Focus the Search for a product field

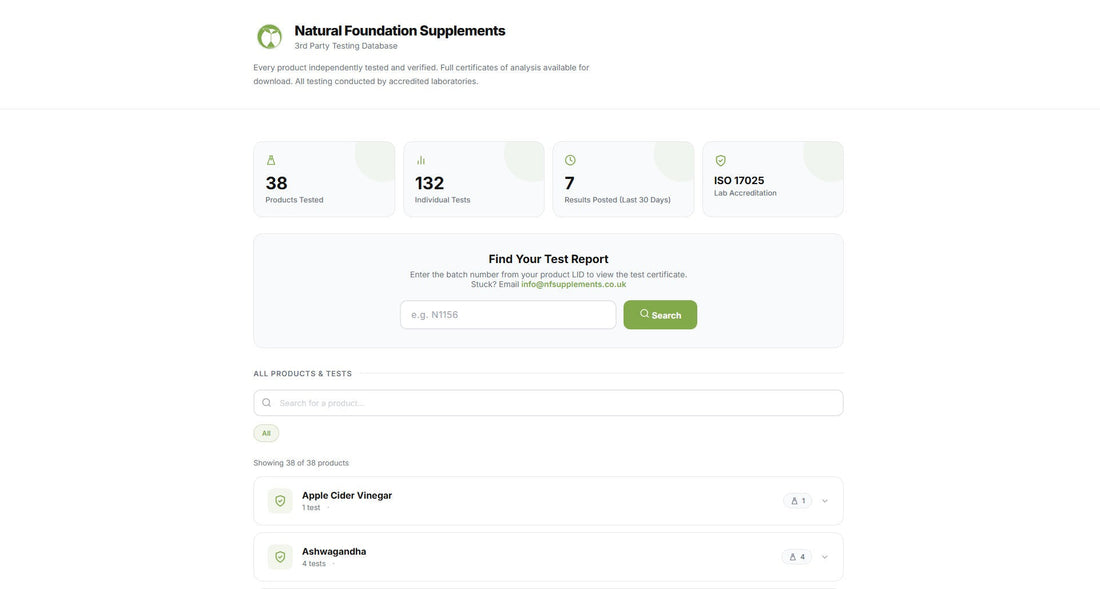click(548, 402)
